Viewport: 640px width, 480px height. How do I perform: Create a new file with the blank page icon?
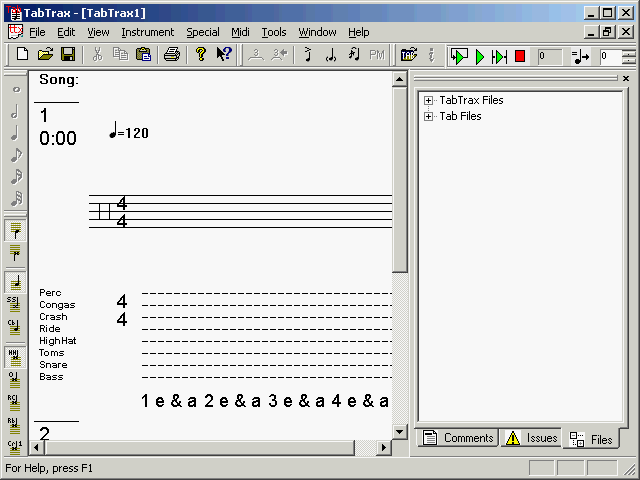coord(22,54)
